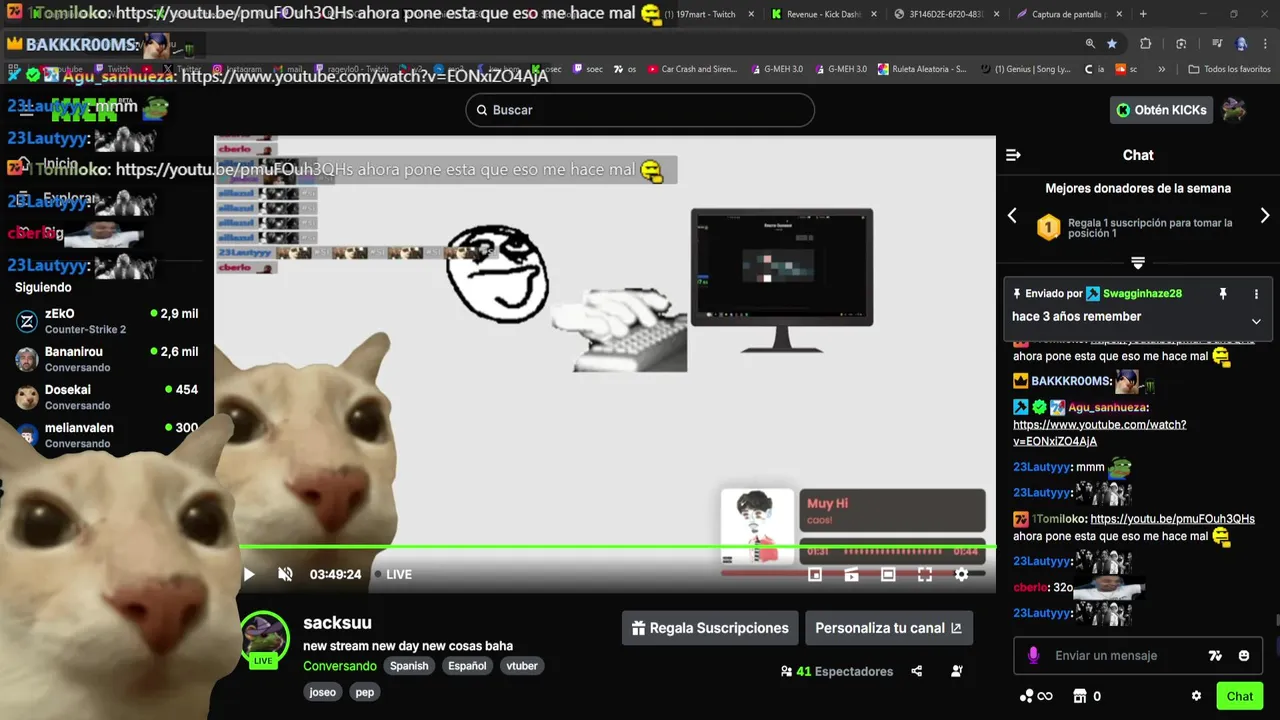Jump to LIVE in the player
The image size is (1280, 720).
393,574
